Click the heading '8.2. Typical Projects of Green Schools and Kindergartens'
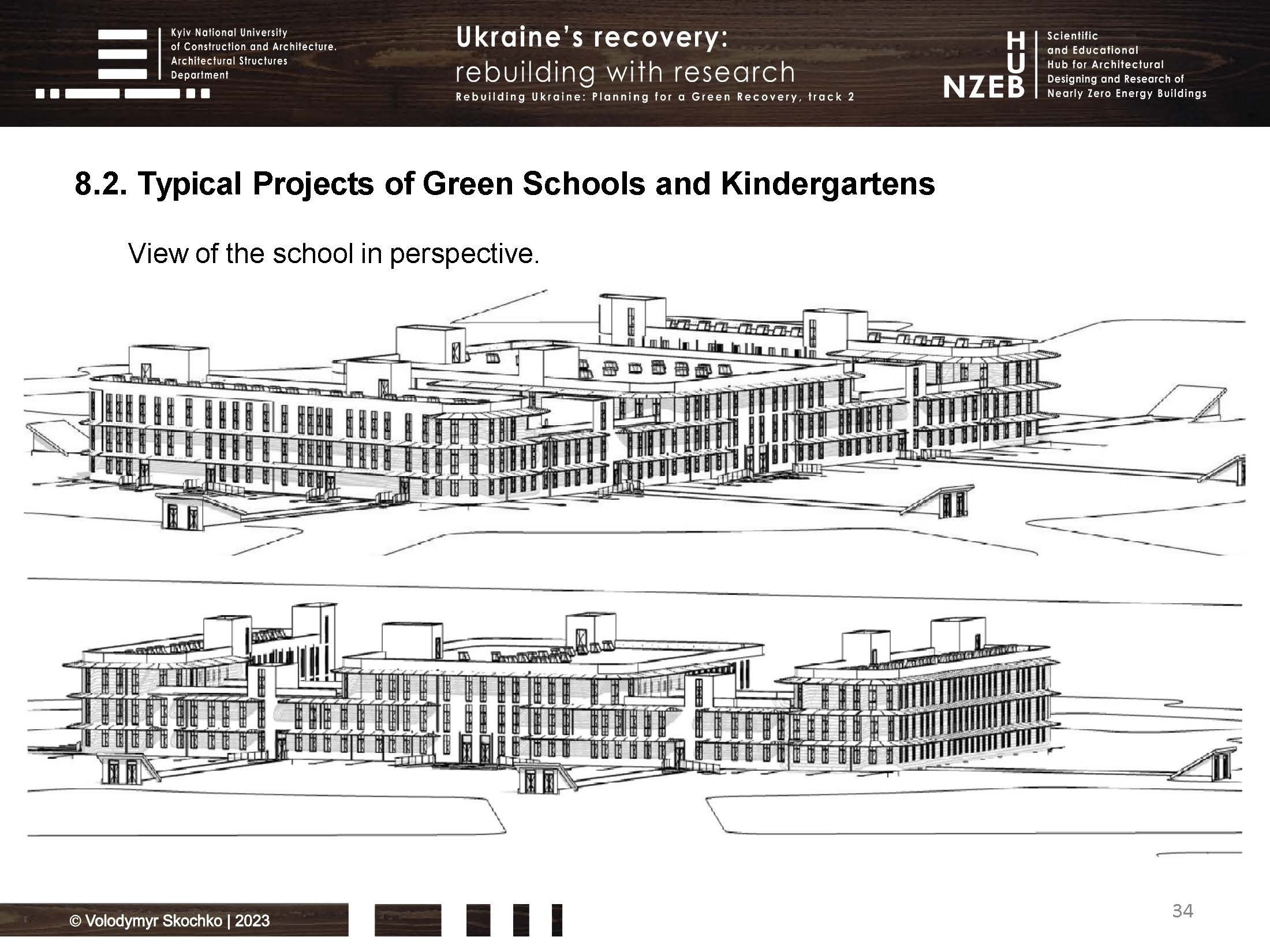 (x=505, y=183)
